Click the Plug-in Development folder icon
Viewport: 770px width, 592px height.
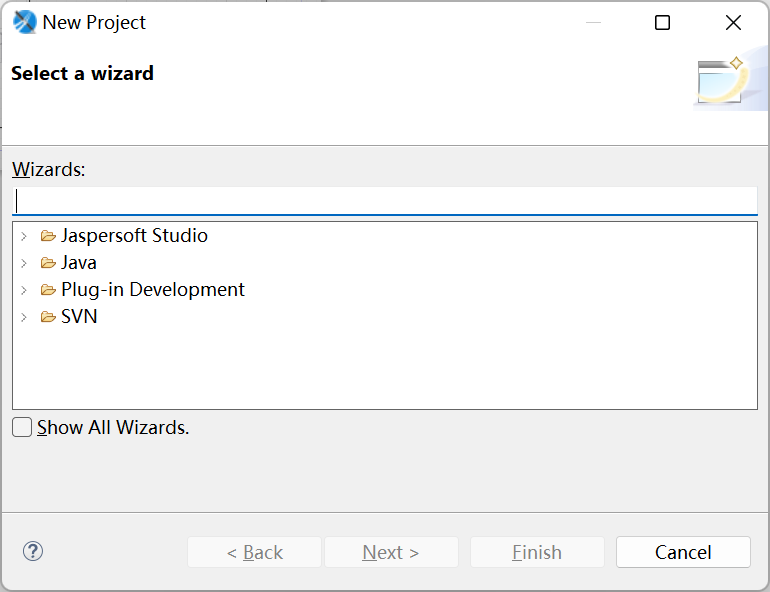pos(48,290)
